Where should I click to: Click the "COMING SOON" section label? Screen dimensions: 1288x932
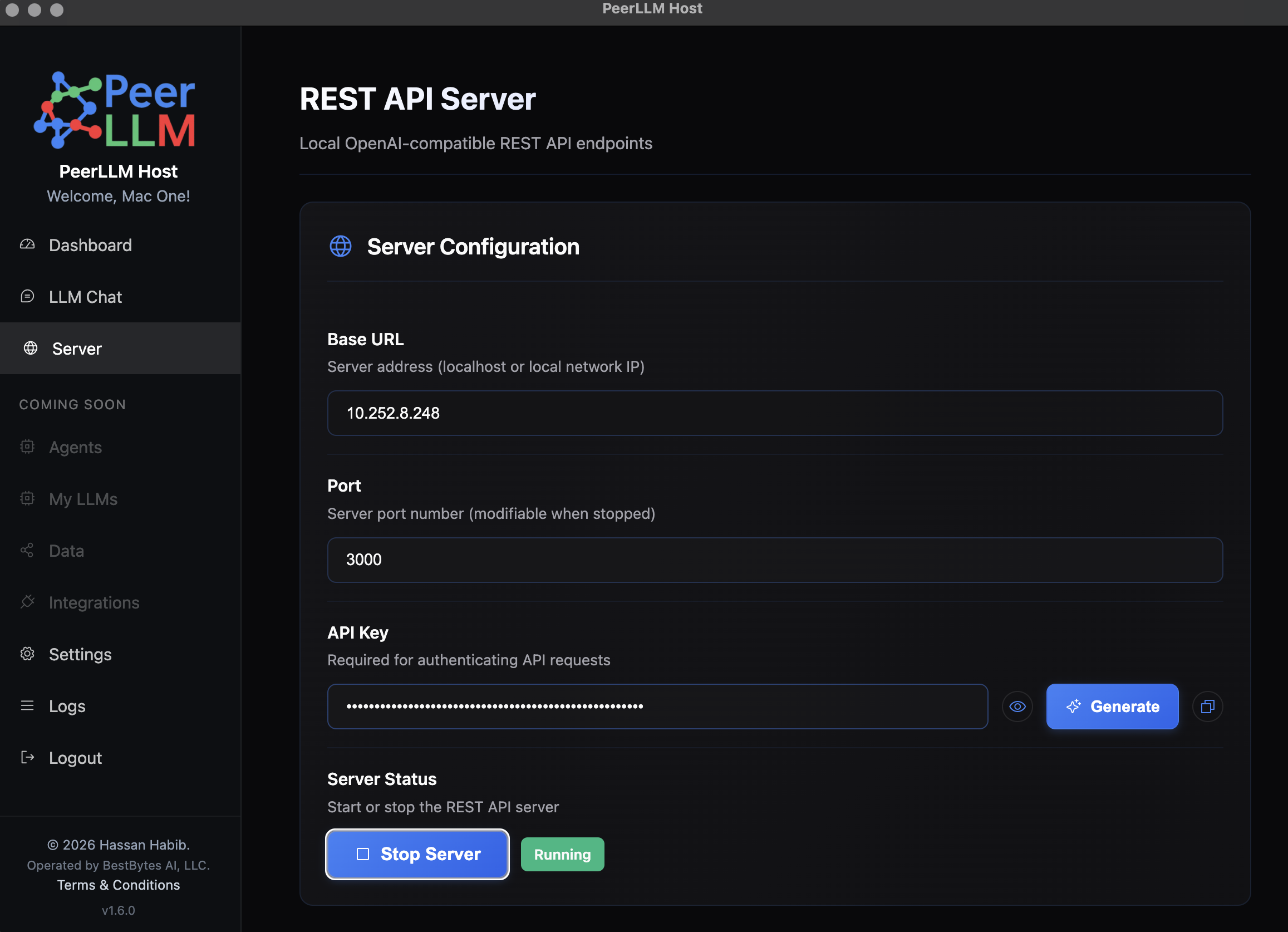tap(73, 404)
